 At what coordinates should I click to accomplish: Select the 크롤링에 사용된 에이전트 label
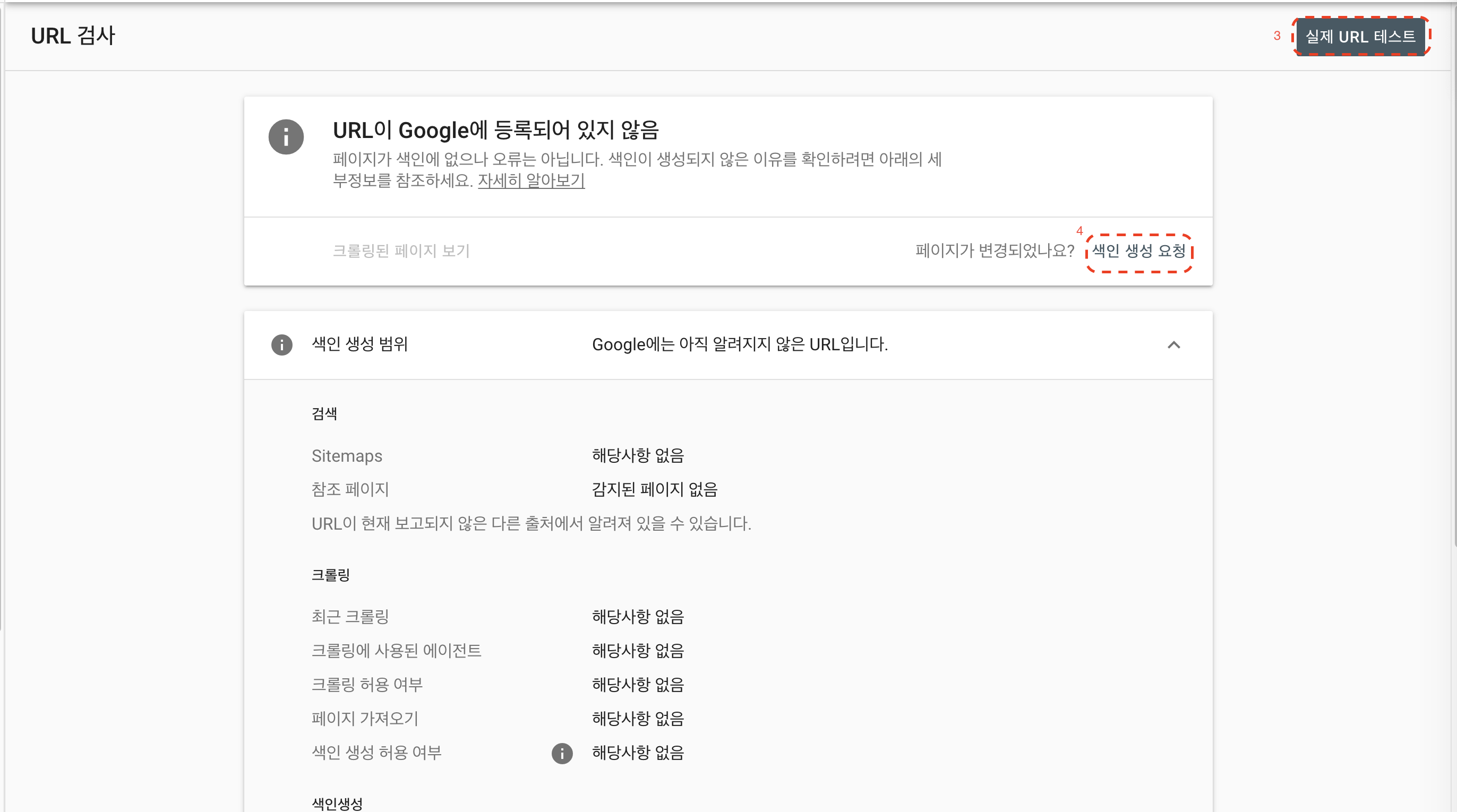tap(396, 650)
